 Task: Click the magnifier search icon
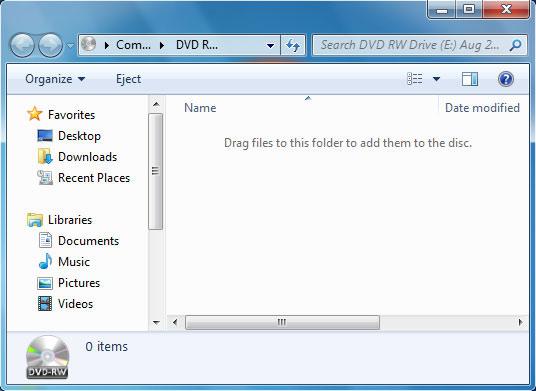click(x=515, y=45)
